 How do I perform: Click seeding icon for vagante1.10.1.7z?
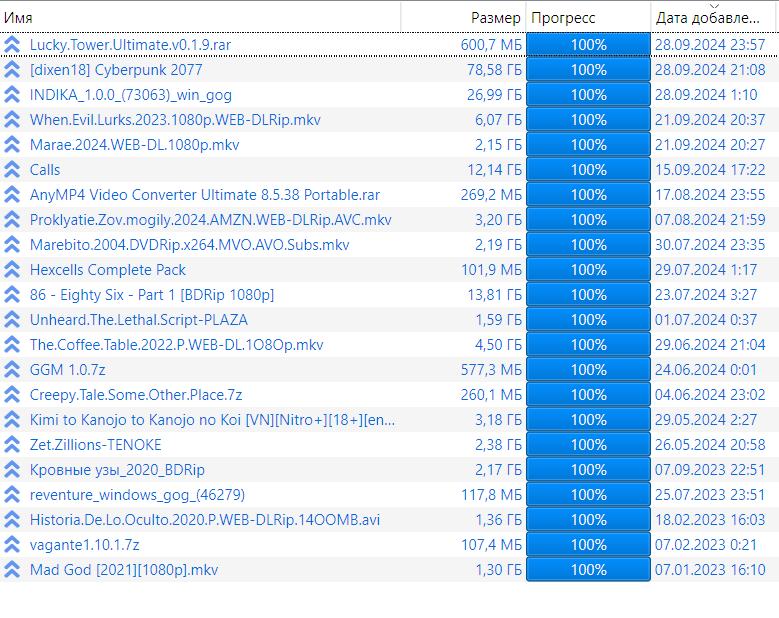[12, 545]
